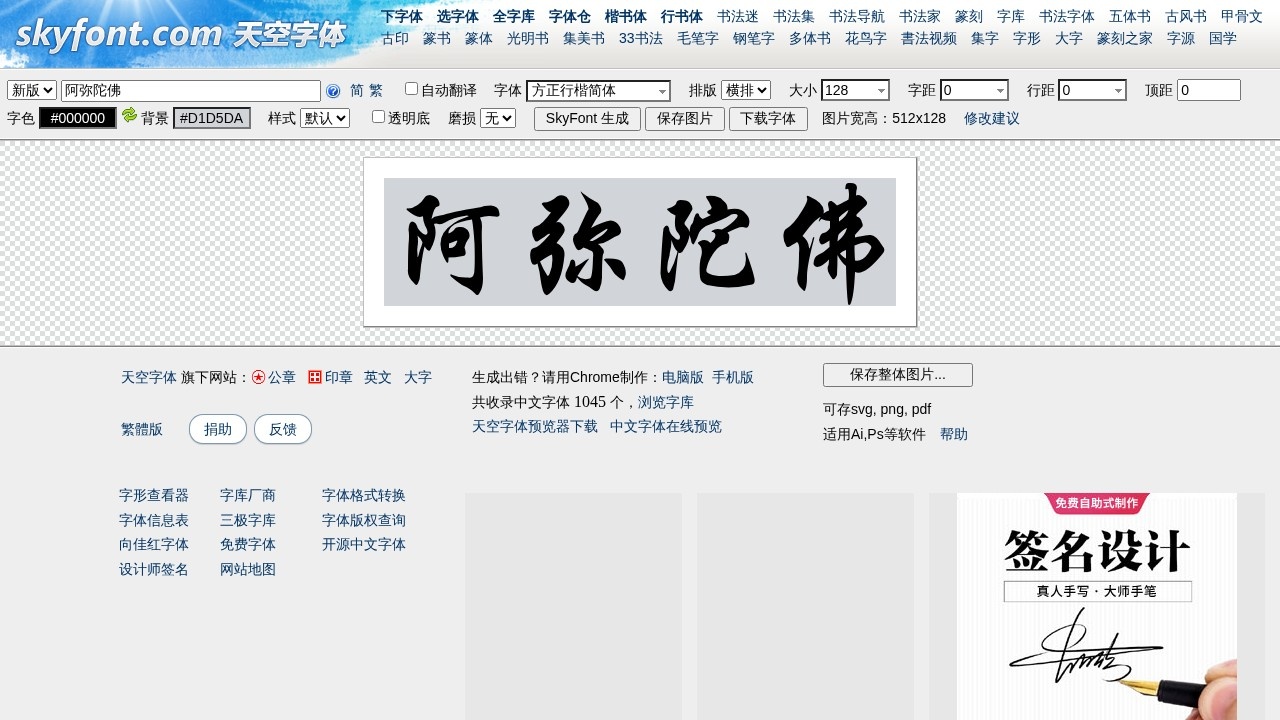Click the 字色 #000000 color swatch
This screenshot has height=720, width=1280.
(x=77, y=117)
